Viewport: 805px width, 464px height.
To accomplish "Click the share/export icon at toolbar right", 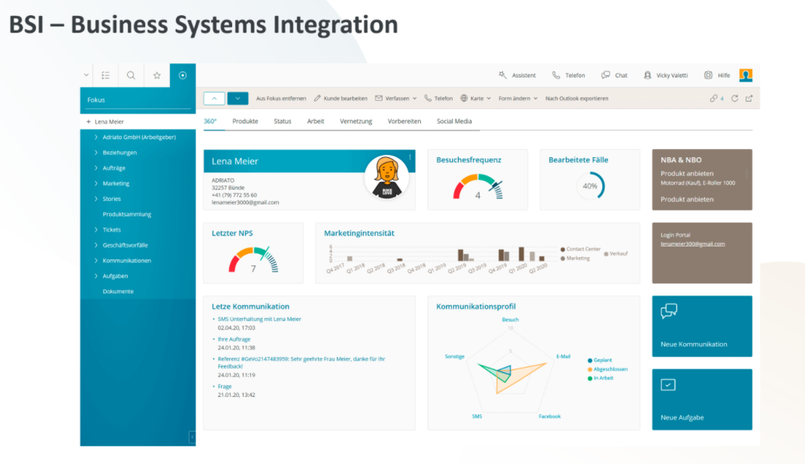I will pyautogui.click(x=749, y=99).
